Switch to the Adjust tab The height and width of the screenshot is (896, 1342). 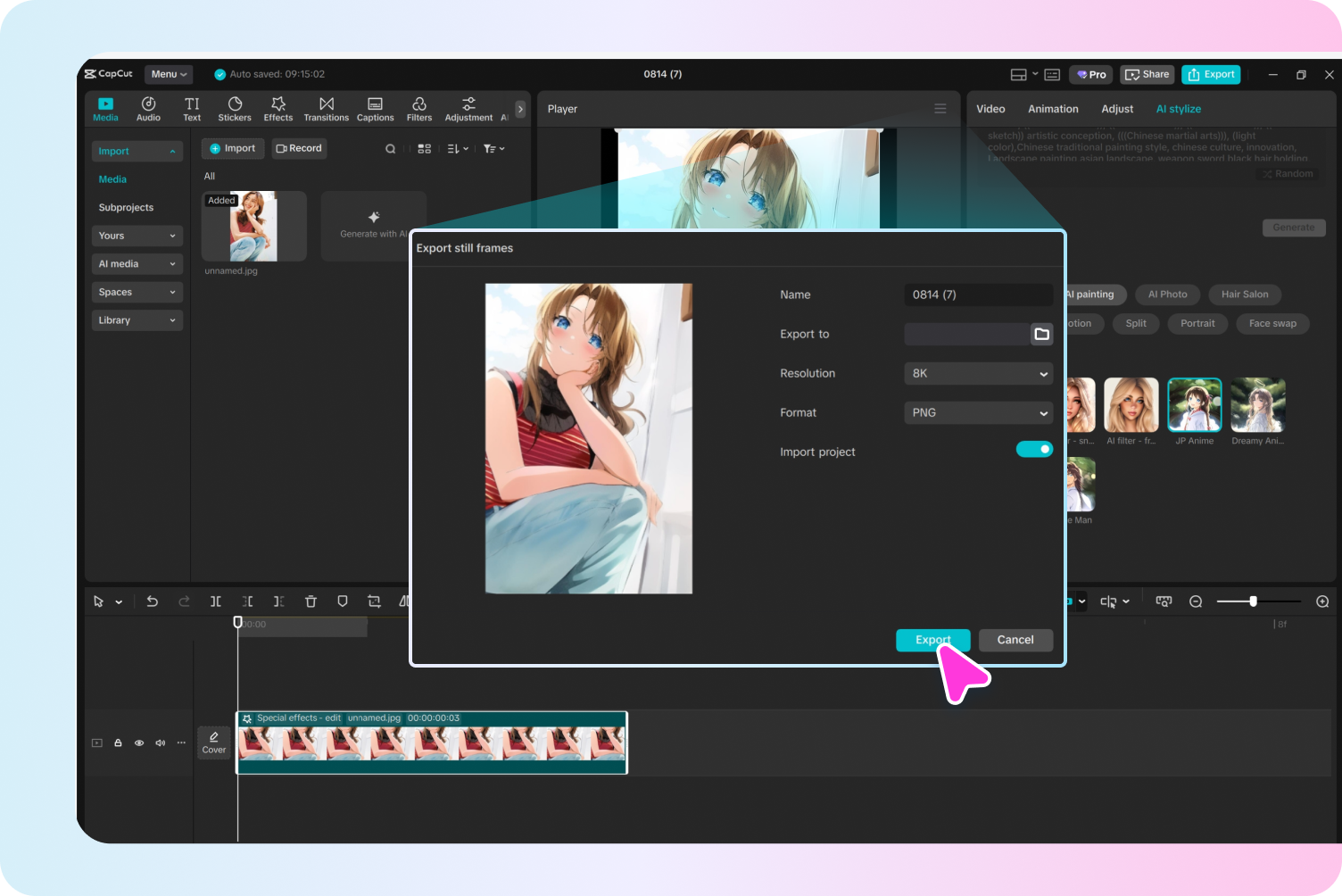pyautogui.click(x=1117, y=109)
